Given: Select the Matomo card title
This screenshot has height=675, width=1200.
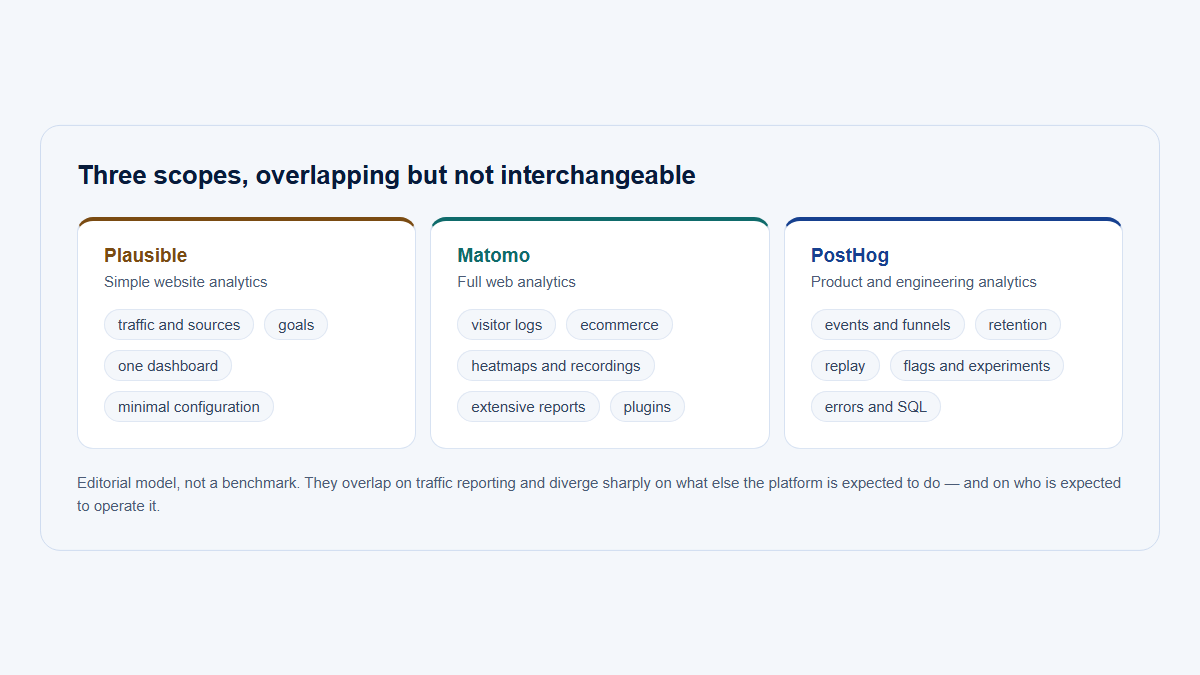Looking at the screenshot, I should [x=493, y=255].
